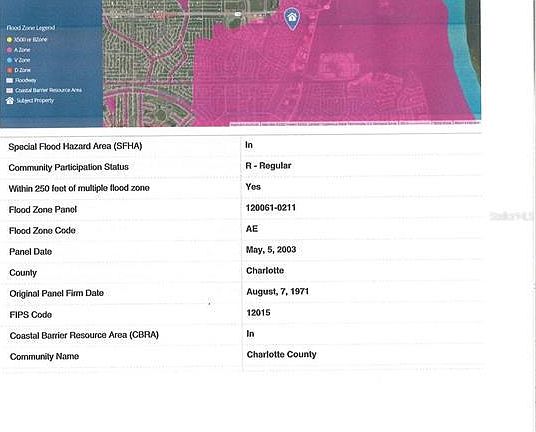Screen dimensions: 536x432
Task: Click the 'Flood Zone Legend' heading
Action: pyautogui.click(x=31, y=28)
